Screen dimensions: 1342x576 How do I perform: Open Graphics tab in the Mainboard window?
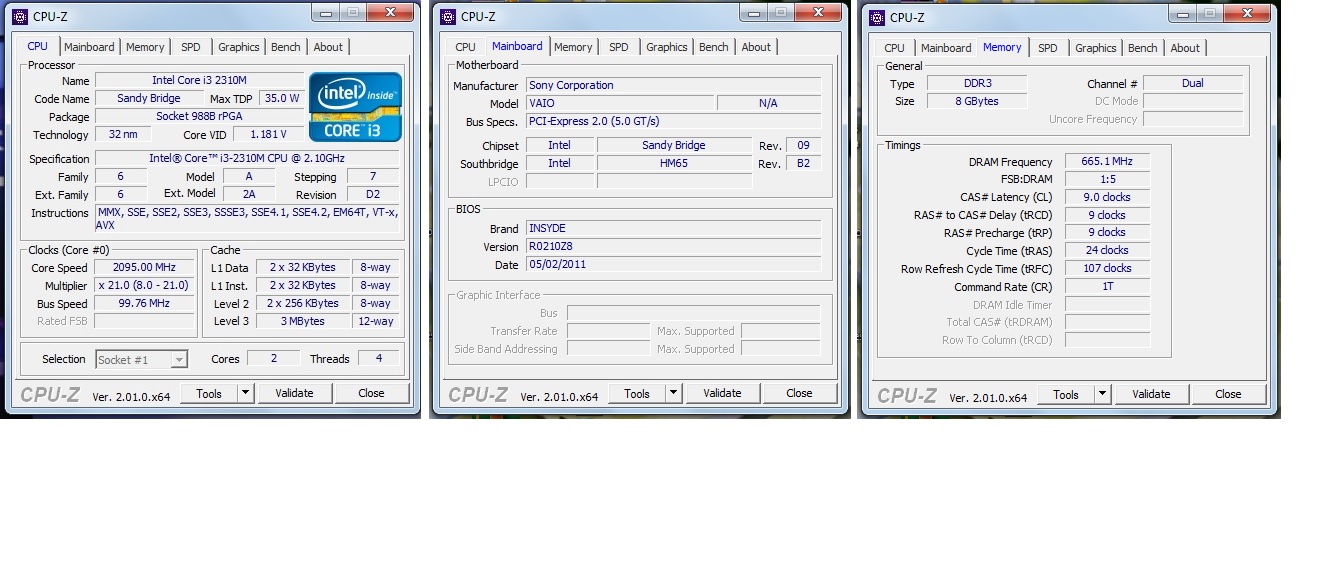(666, 47)
